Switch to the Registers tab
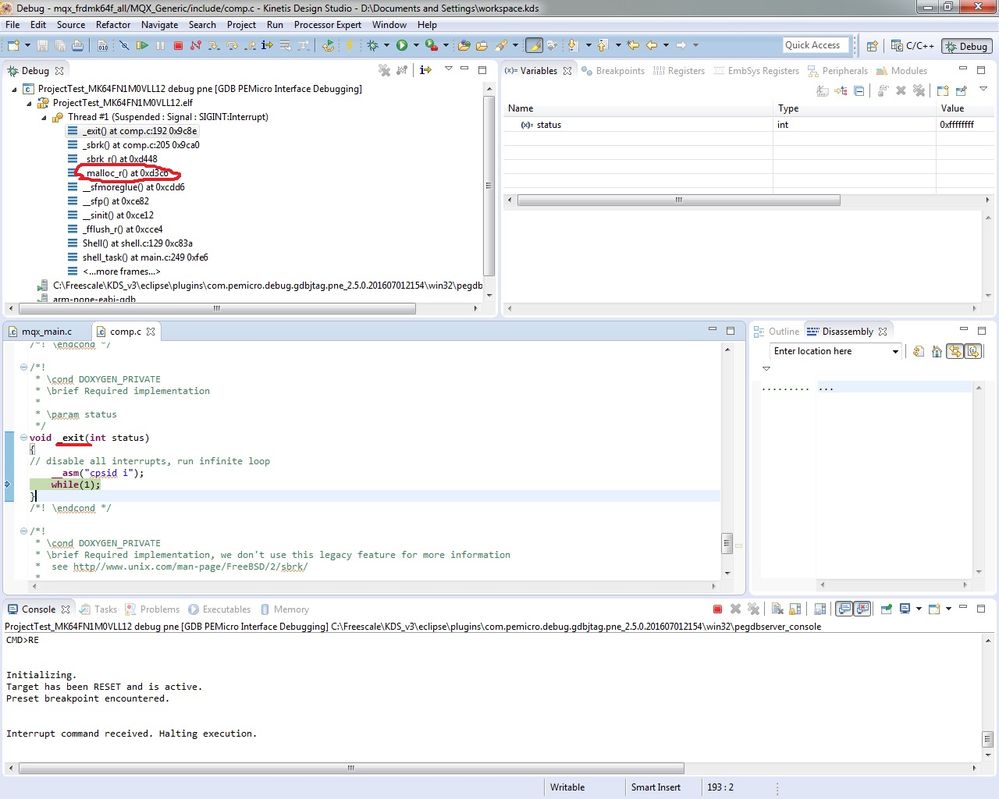 (x=679, y=71)
